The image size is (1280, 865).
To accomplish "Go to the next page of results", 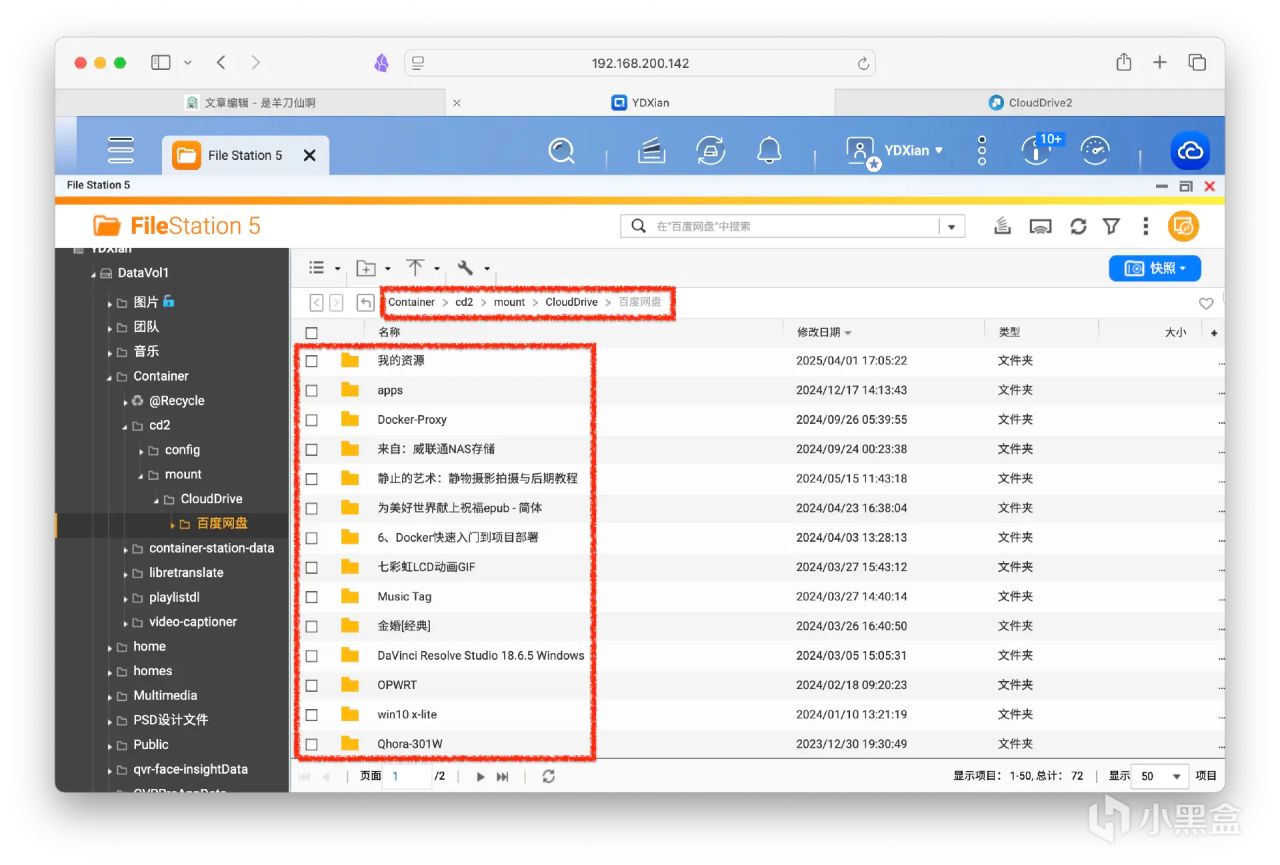I will click(x=480, y=777).
